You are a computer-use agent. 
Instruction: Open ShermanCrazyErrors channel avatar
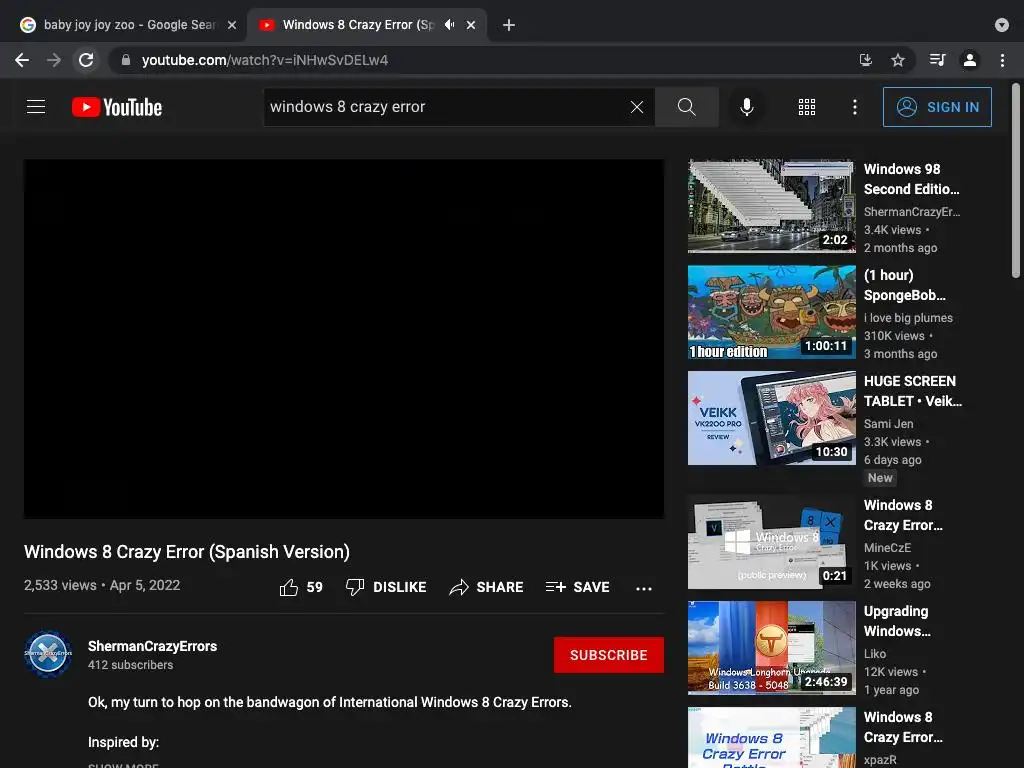tap(48, 654)
